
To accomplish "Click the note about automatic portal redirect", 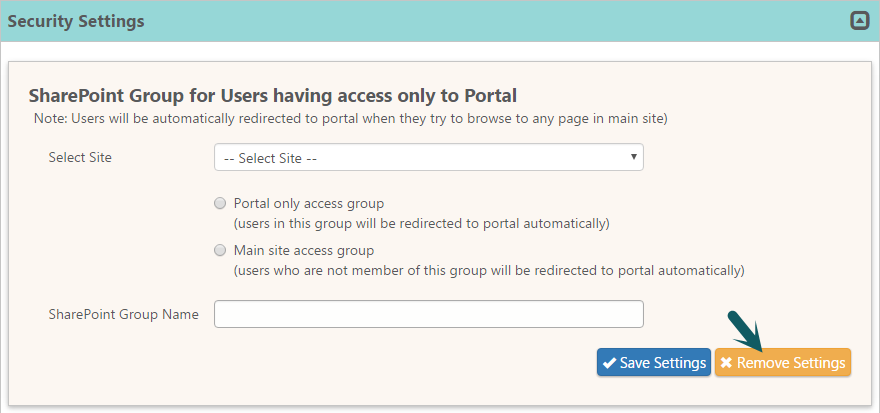I will tap(350, 118).
